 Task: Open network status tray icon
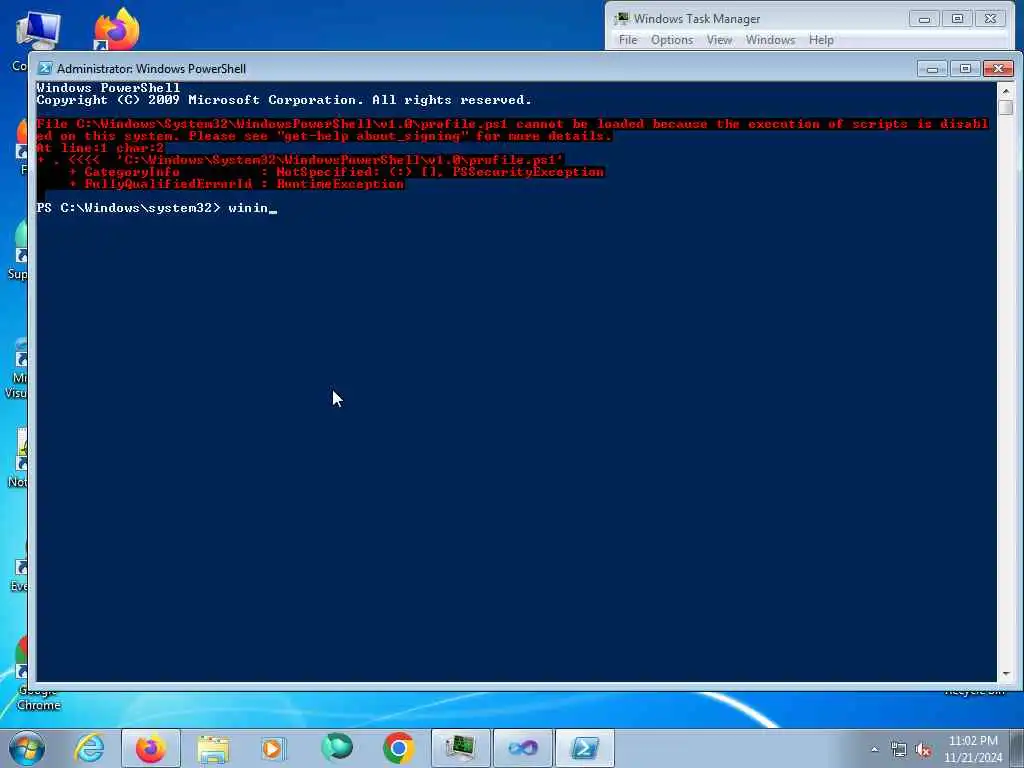point(899,749)
